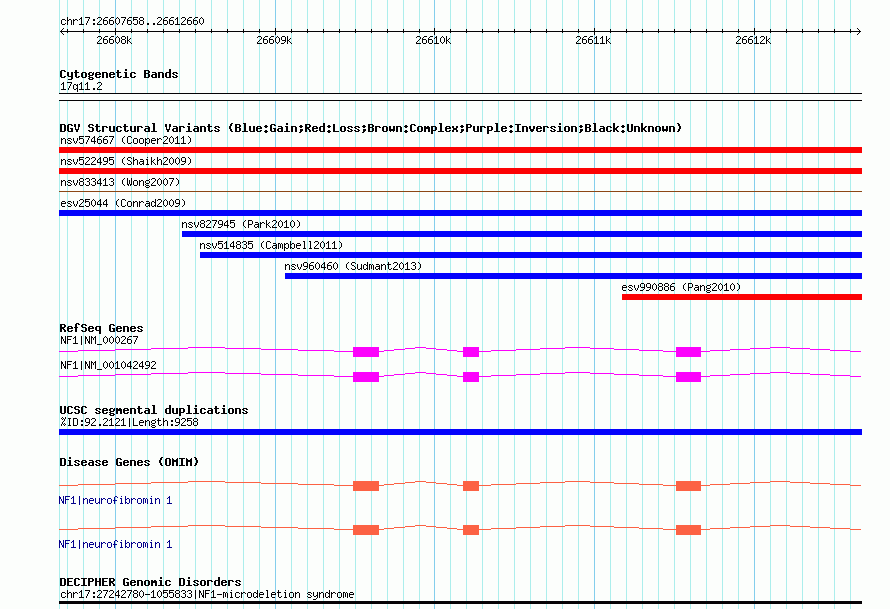Click the NF1|NM_000267 transcript label
This screenshot has width=890, height=609.
coord(99,341)
